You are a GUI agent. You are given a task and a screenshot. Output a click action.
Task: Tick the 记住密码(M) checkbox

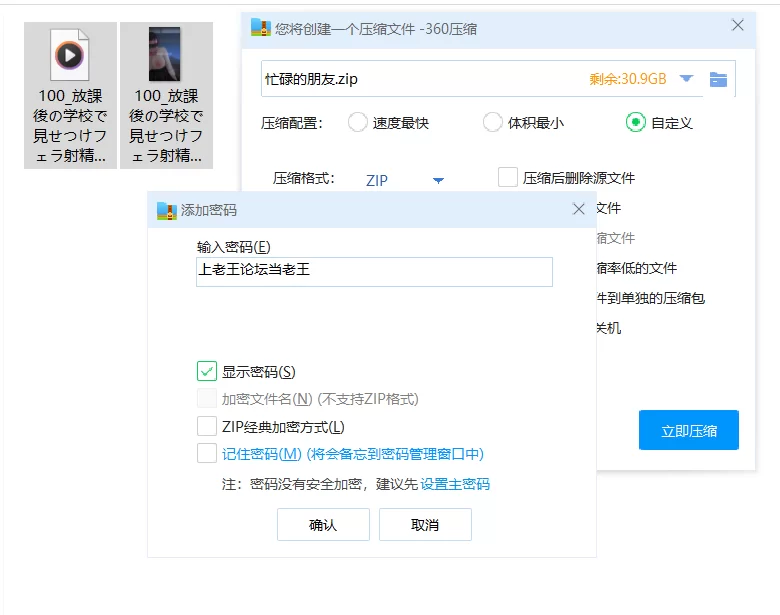(x=206, y=453)
